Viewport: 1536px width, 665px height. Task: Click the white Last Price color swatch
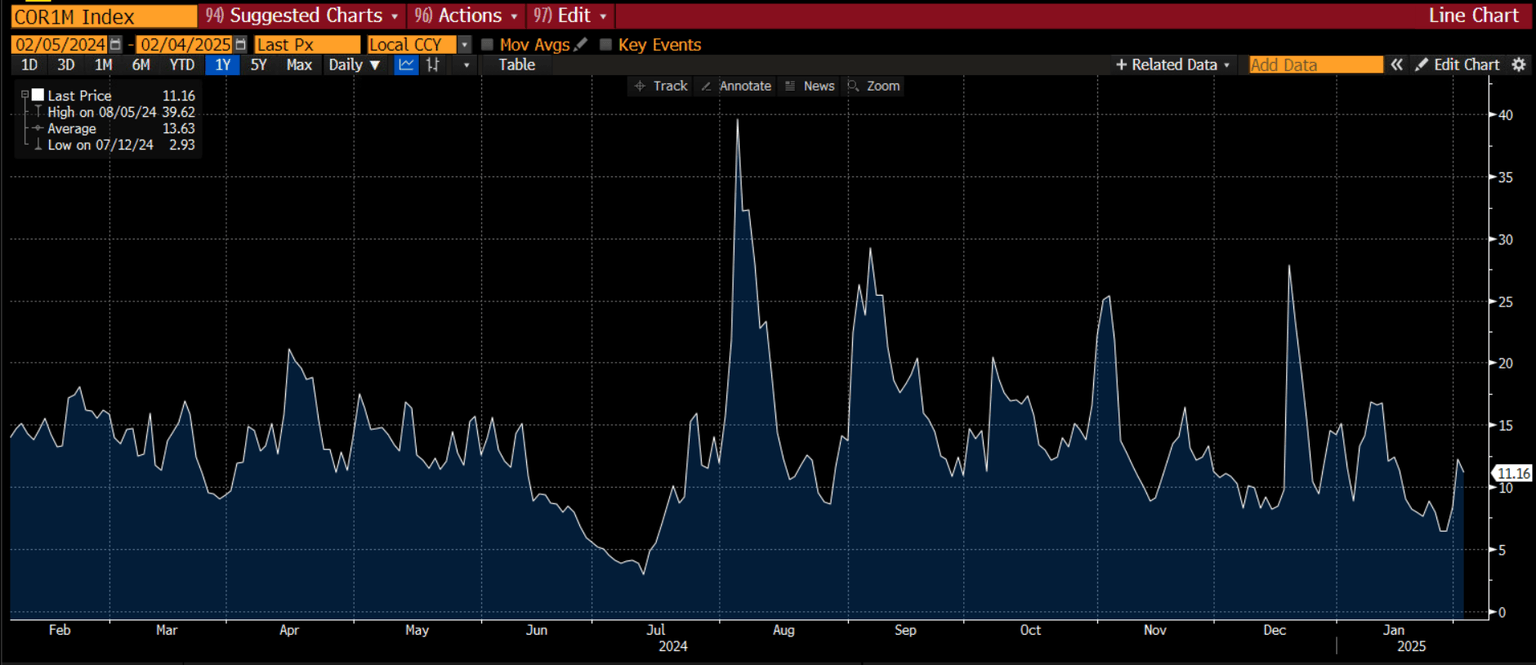tap(38, 95)
